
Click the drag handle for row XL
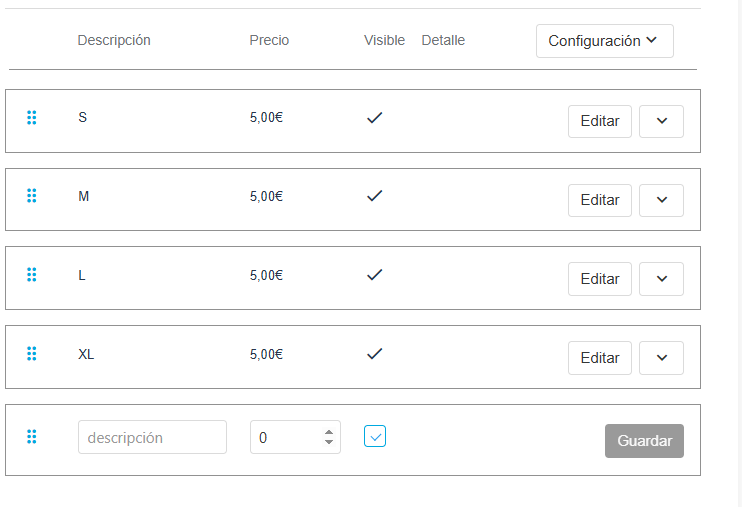[32, 353]
